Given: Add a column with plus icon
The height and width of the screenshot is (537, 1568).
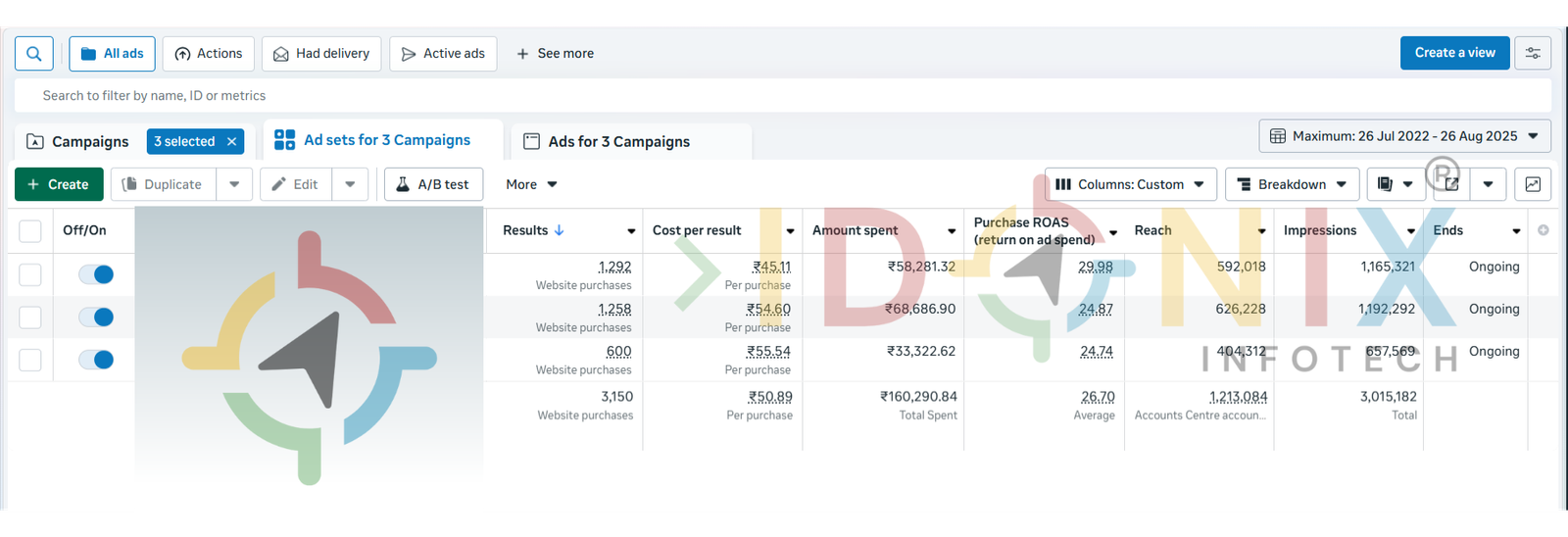Looking at the screenshot, I should pos(1543,230).
